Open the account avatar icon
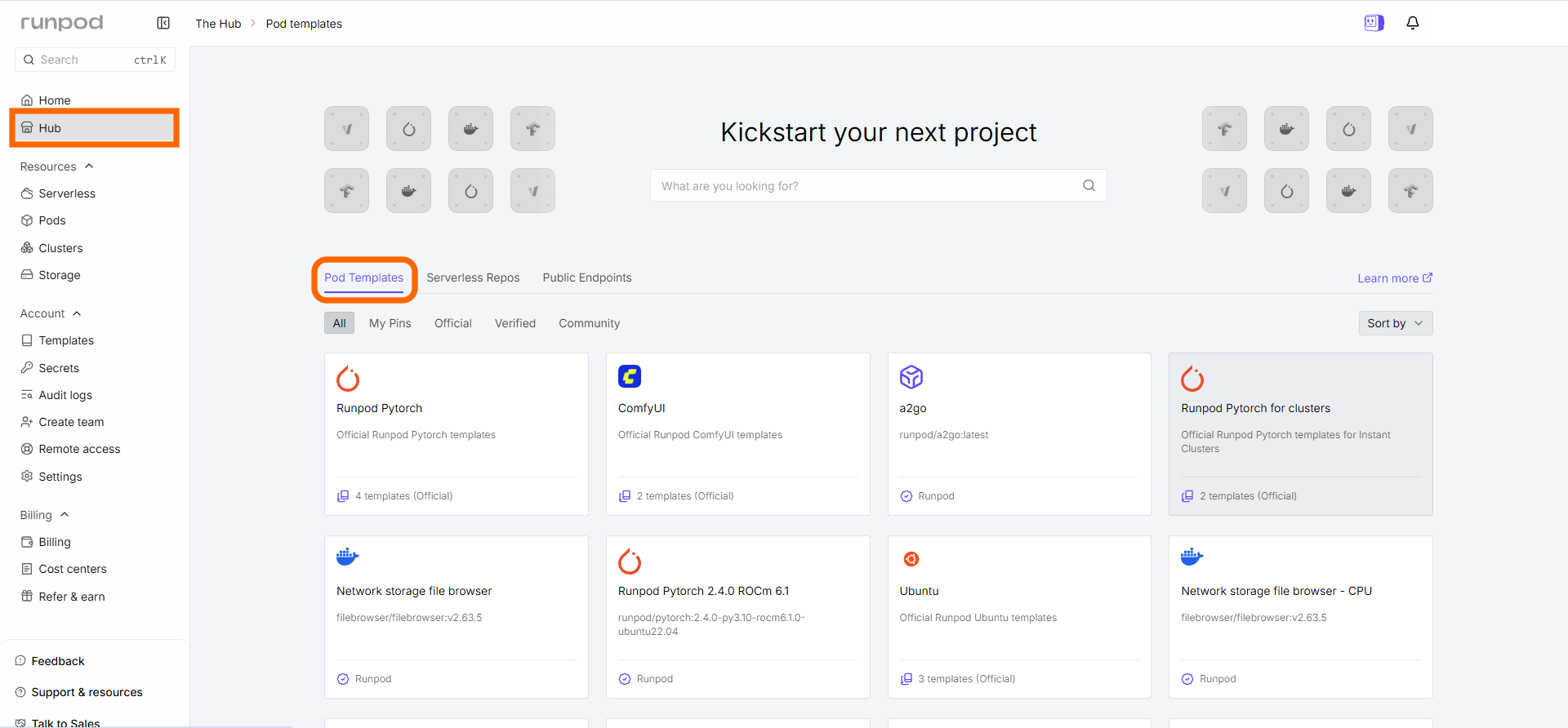 [x=1374, y=23]
